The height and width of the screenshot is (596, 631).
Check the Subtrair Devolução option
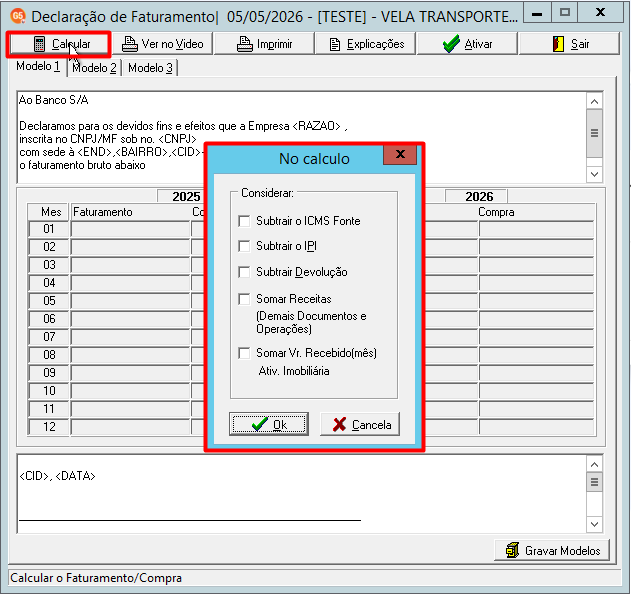click(244, 272)
